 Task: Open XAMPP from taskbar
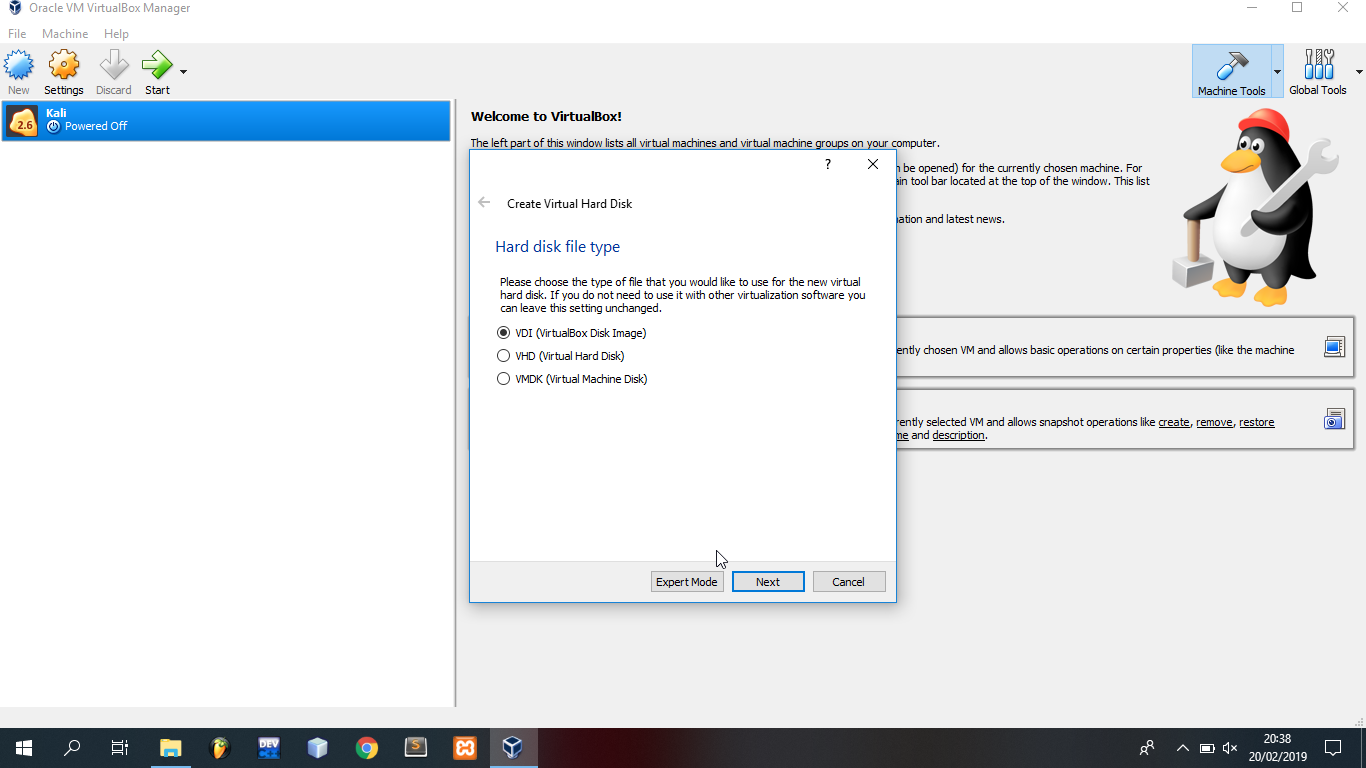pos(465,748)
